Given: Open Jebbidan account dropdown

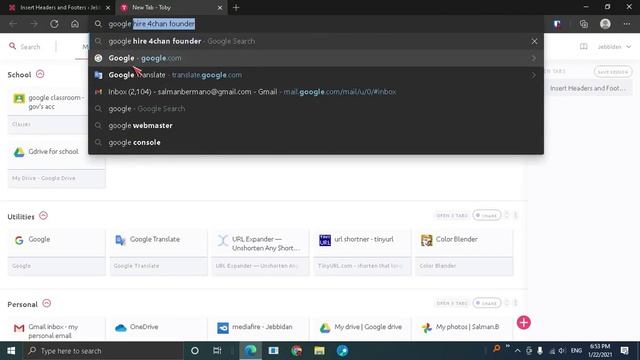Looking at the screenshot, I should (614, 47).
